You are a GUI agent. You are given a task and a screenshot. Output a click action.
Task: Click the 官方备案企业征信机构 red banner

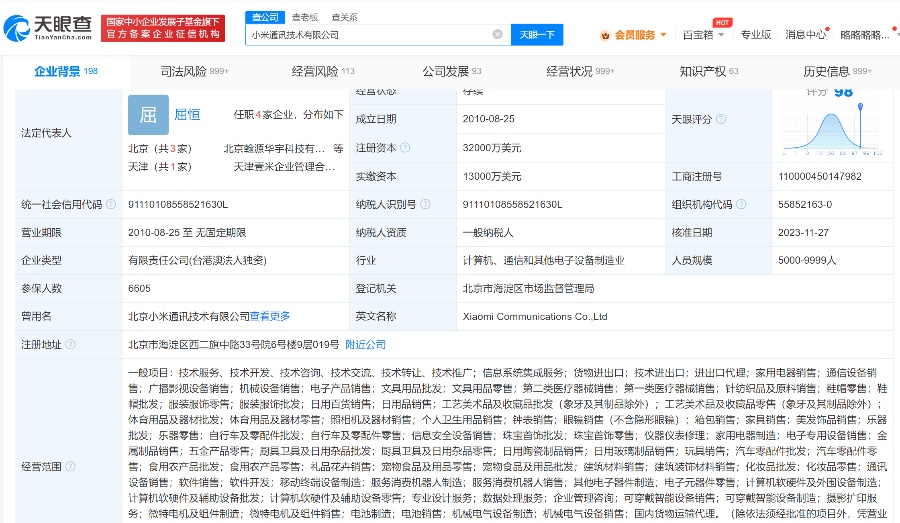coord(163,28)
